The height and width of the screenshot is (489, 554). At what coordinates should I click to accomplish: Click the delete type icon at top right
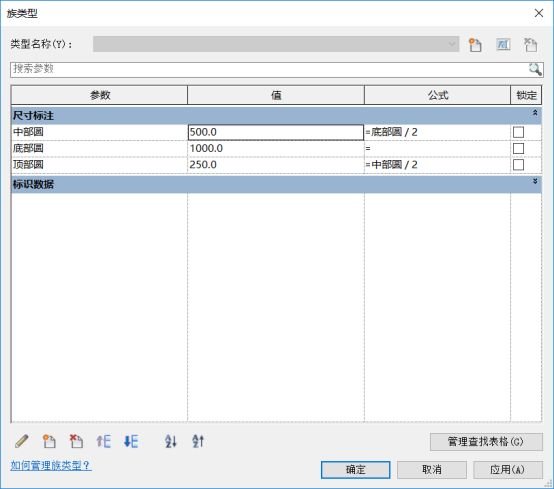530,45
